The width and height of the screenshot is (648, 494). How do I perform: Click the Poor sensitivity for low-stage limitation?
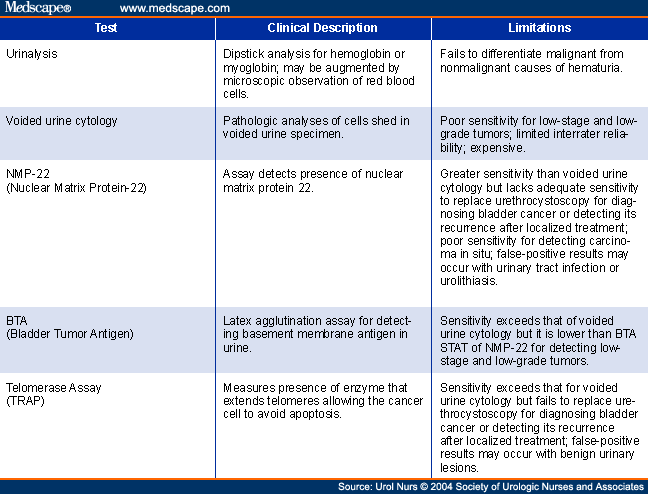coord(538,134)
